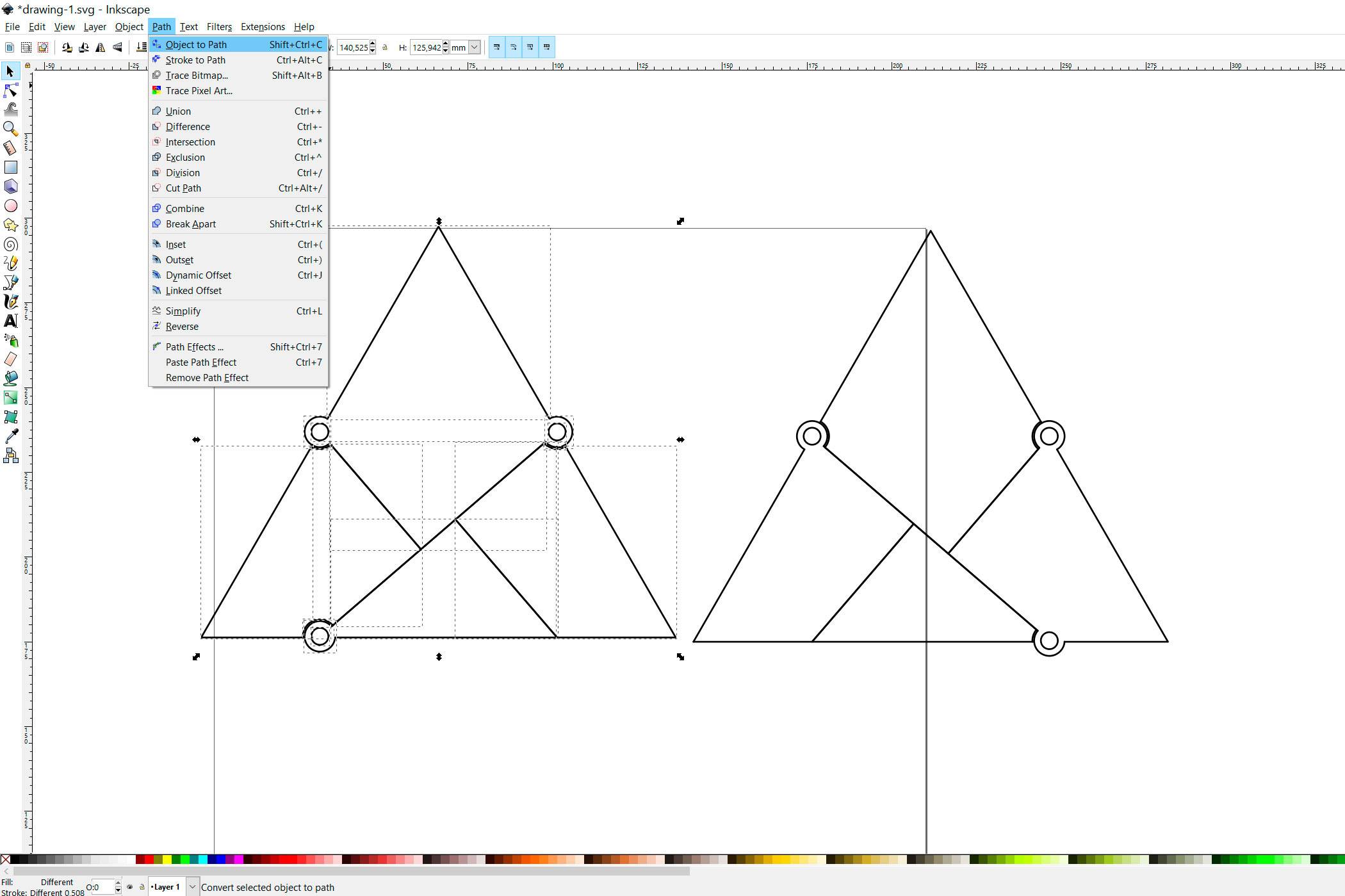Select the 3D box tool

tap(10, 186)
